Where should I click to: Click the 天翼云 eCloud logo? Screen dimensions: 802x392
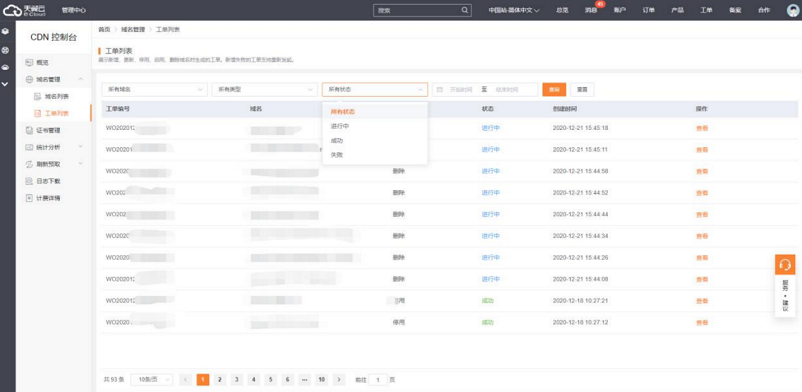(x=25, y=10)
